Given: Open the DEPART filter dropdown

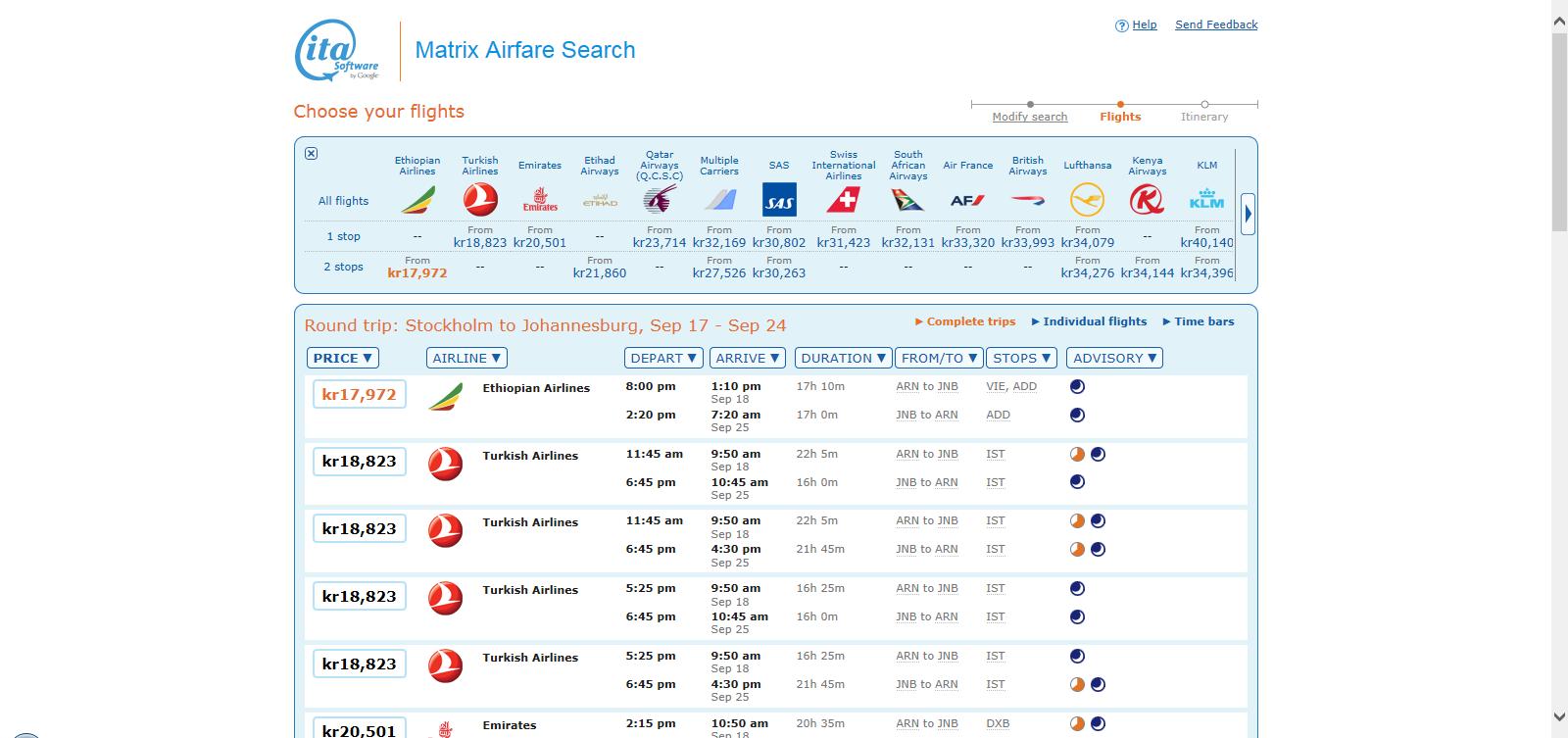Looking at the screenshot, I should pyautogui.click(x=663, y=358).
